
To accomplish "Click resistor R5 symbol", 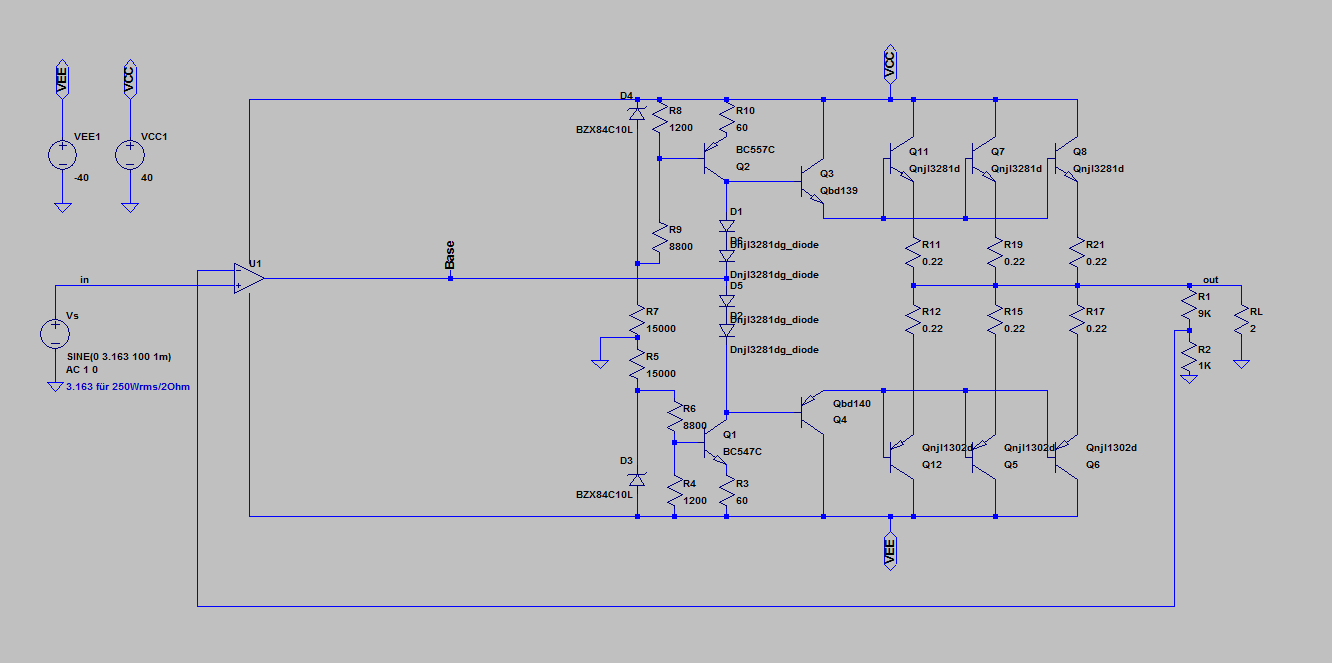I will pyautogui.click(x=637, y=364).
